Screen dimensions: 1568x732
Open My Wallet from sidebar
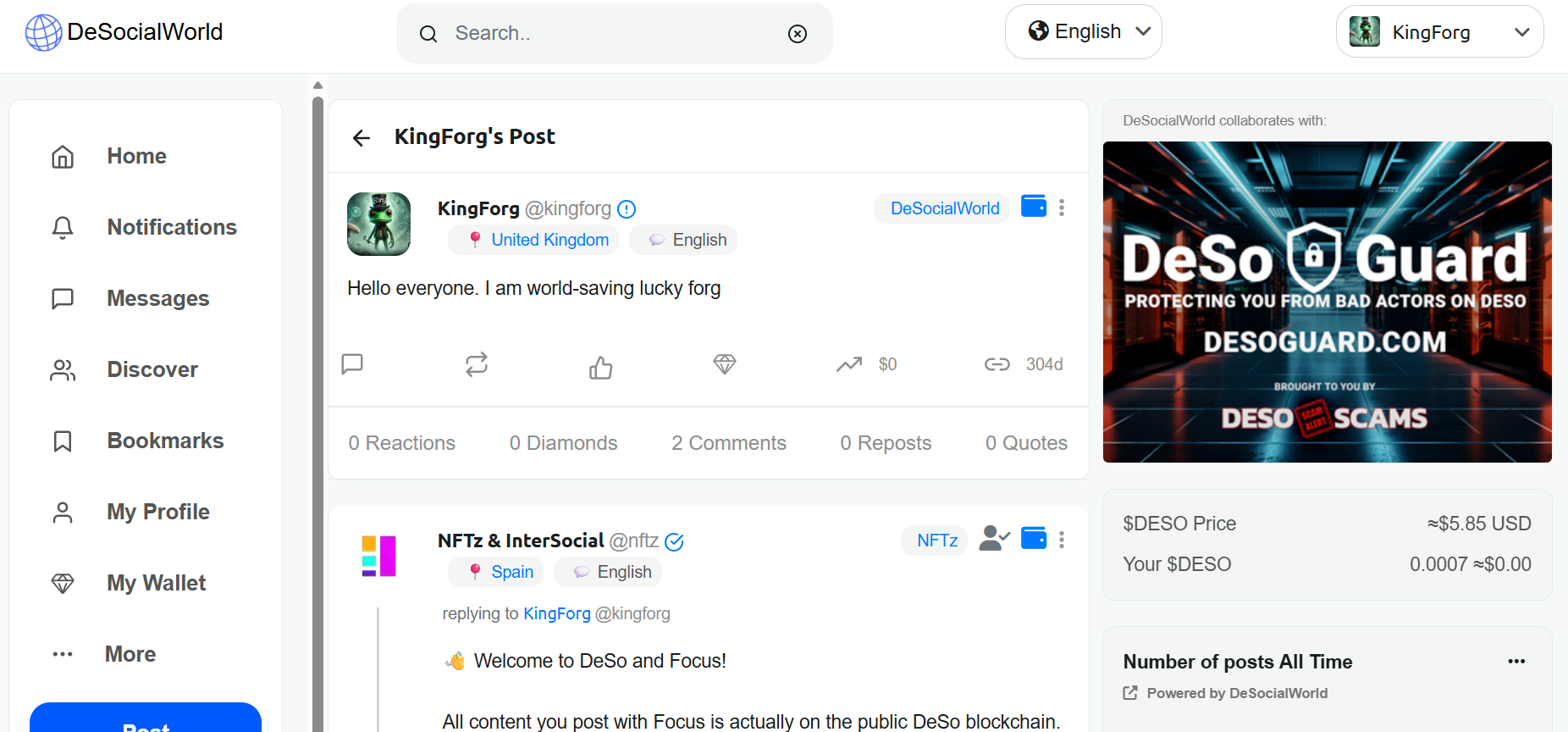[157, 583]
